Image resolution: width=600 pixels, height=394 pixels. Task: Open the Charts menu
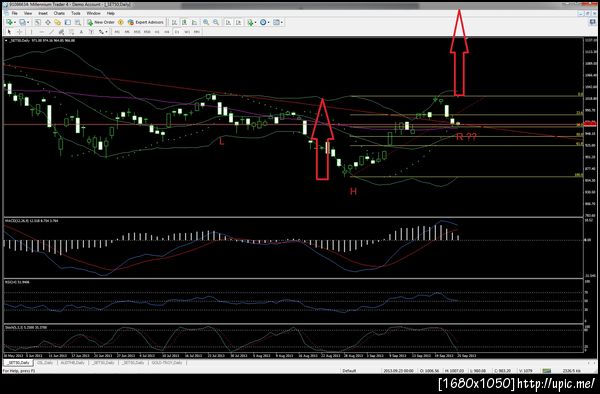tap(59, 13)
